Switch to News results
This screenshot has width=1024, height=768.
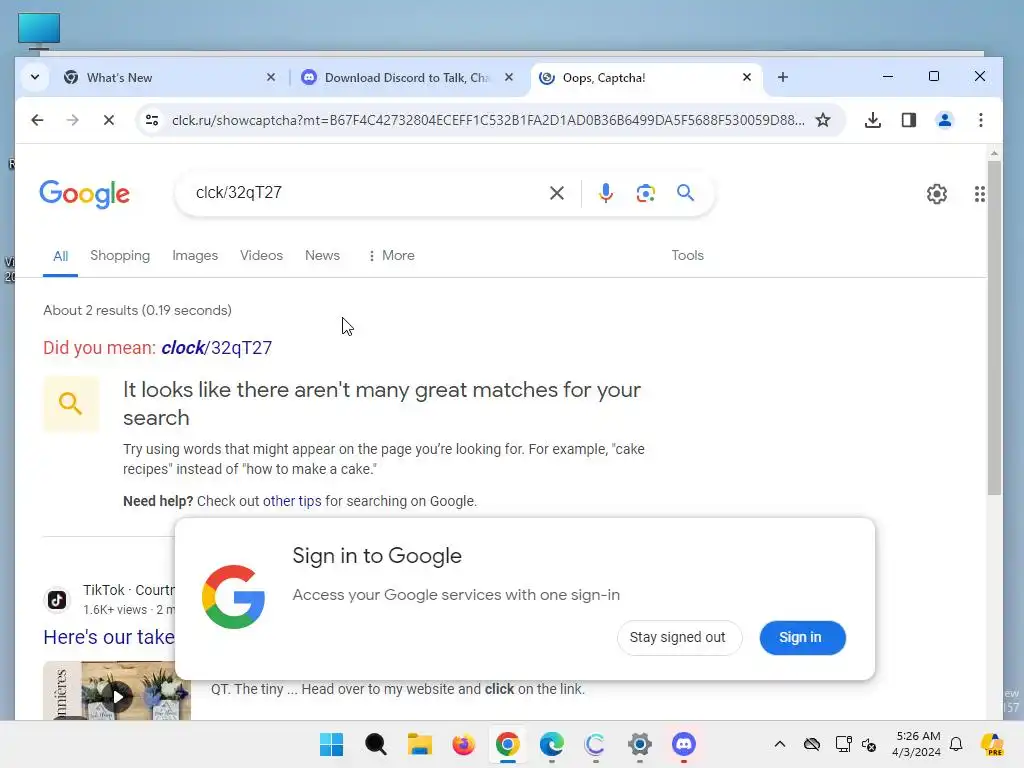(x=323, y=255)
